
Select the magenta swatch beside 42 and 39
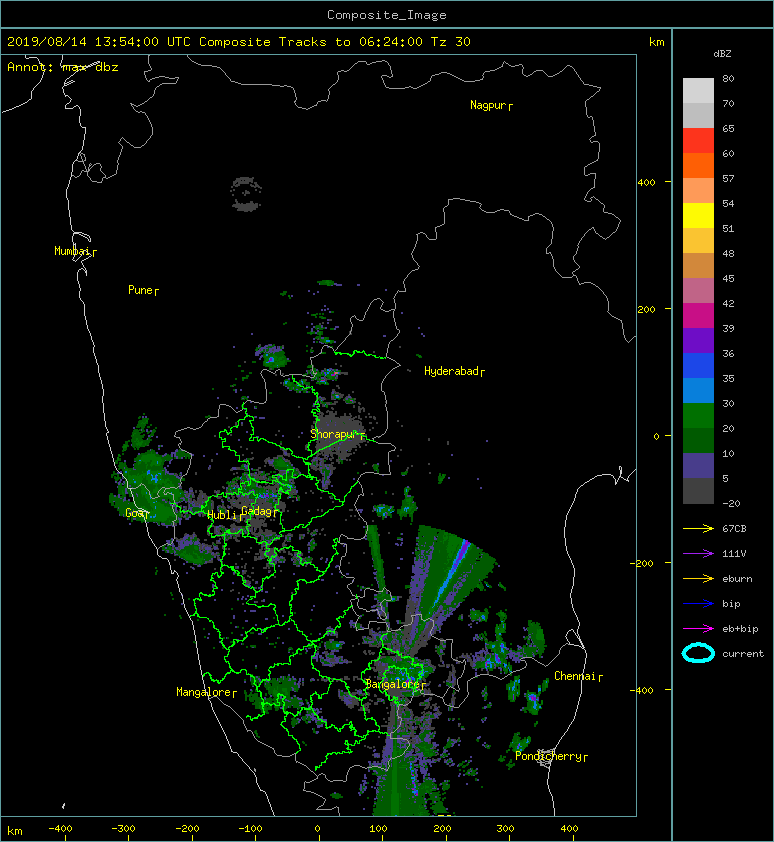(698, 316)
